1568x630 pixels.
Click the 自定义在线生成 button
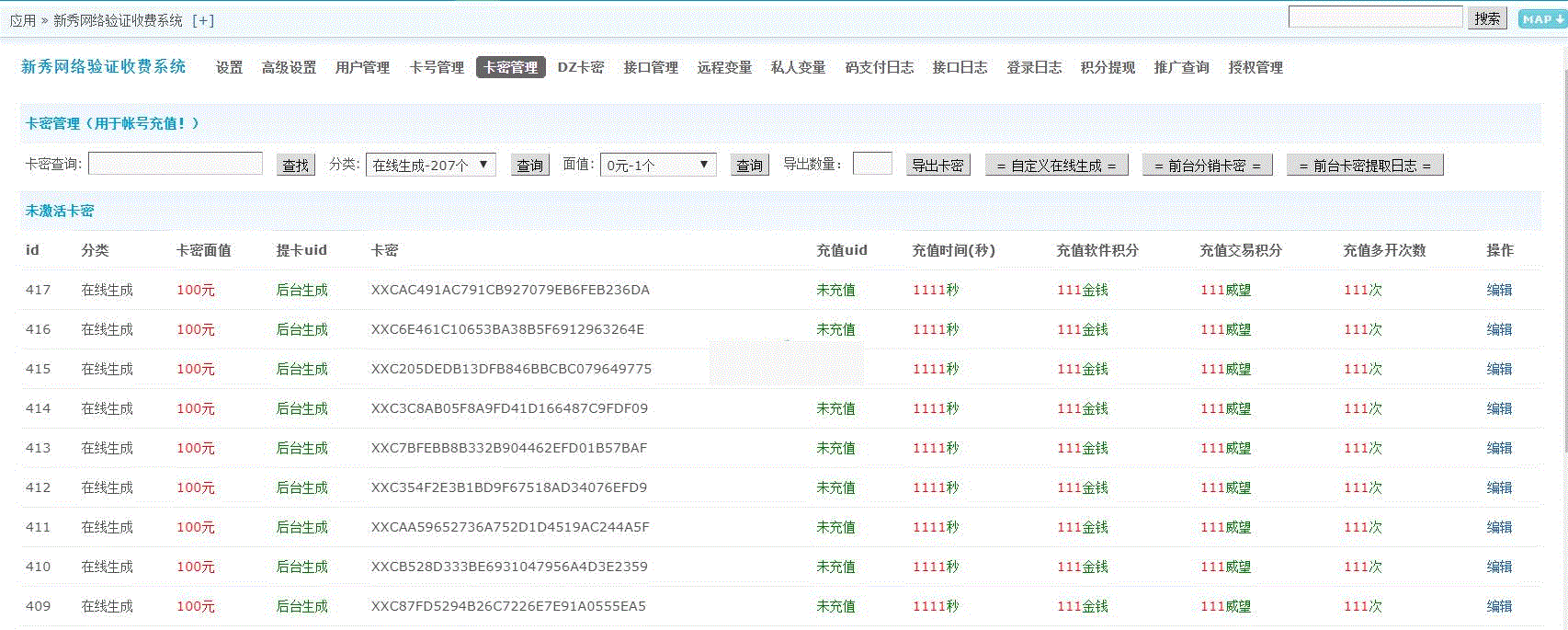1056,166
